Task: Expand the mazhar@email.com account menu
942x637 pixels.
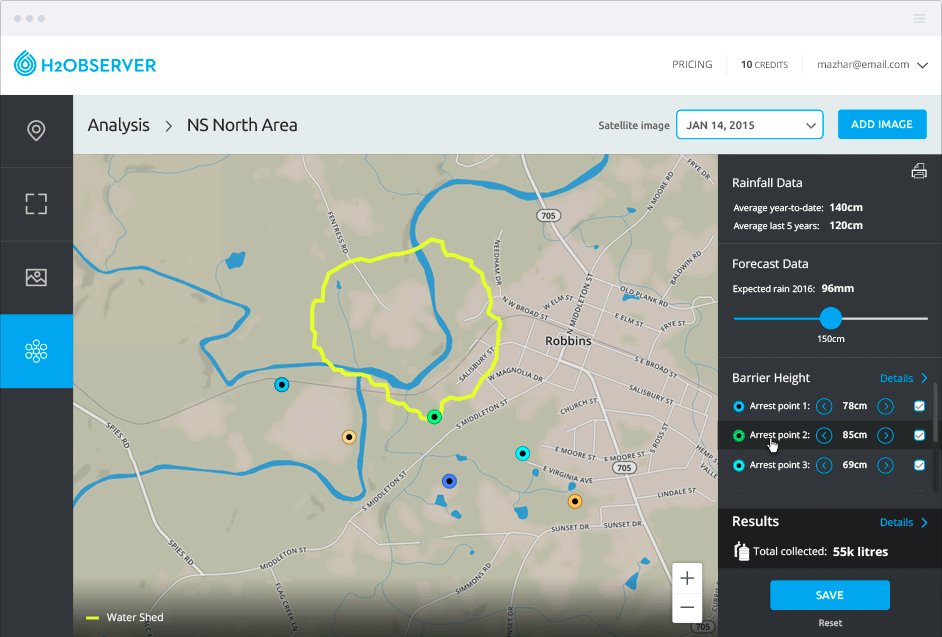Action: (872, 65)
